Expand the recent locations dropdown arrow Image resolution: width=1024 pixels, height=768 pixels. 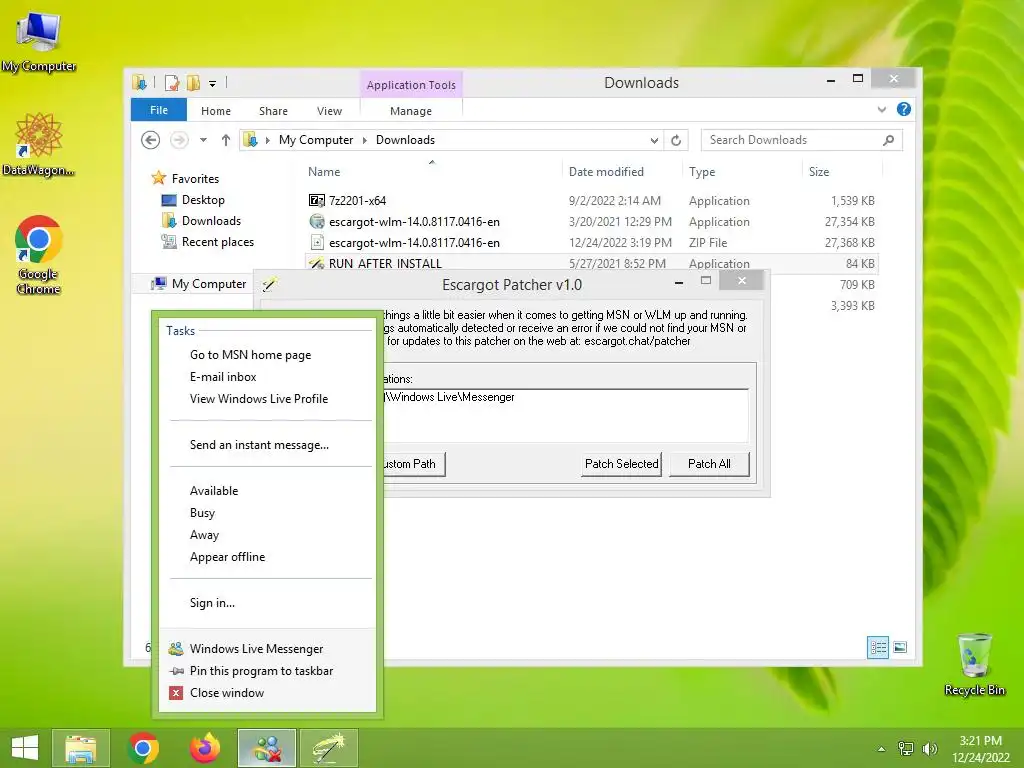203,140
